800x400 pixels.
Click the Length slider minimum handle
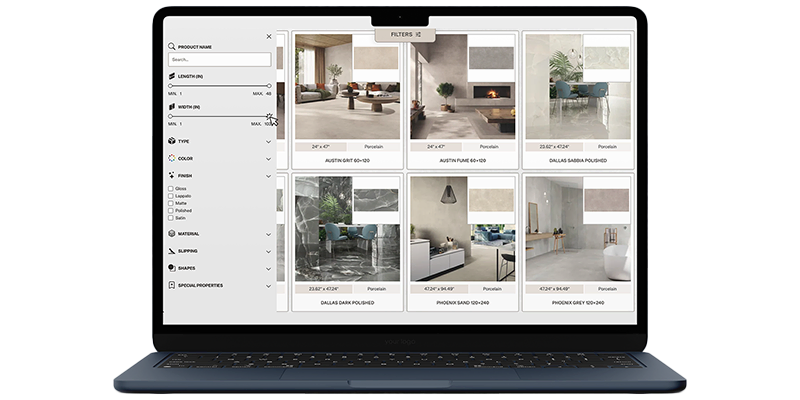pos(171,86)
